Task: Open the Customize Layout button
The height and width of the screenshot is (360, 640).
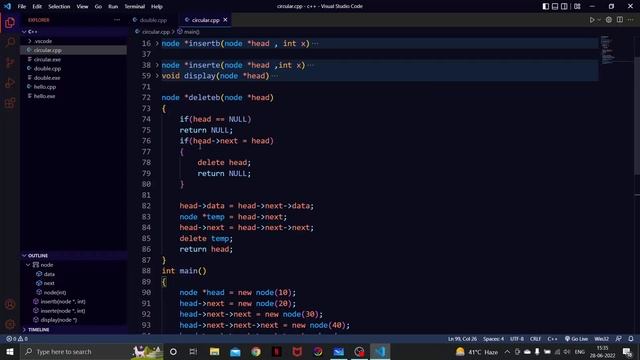Action: [577, 6]
